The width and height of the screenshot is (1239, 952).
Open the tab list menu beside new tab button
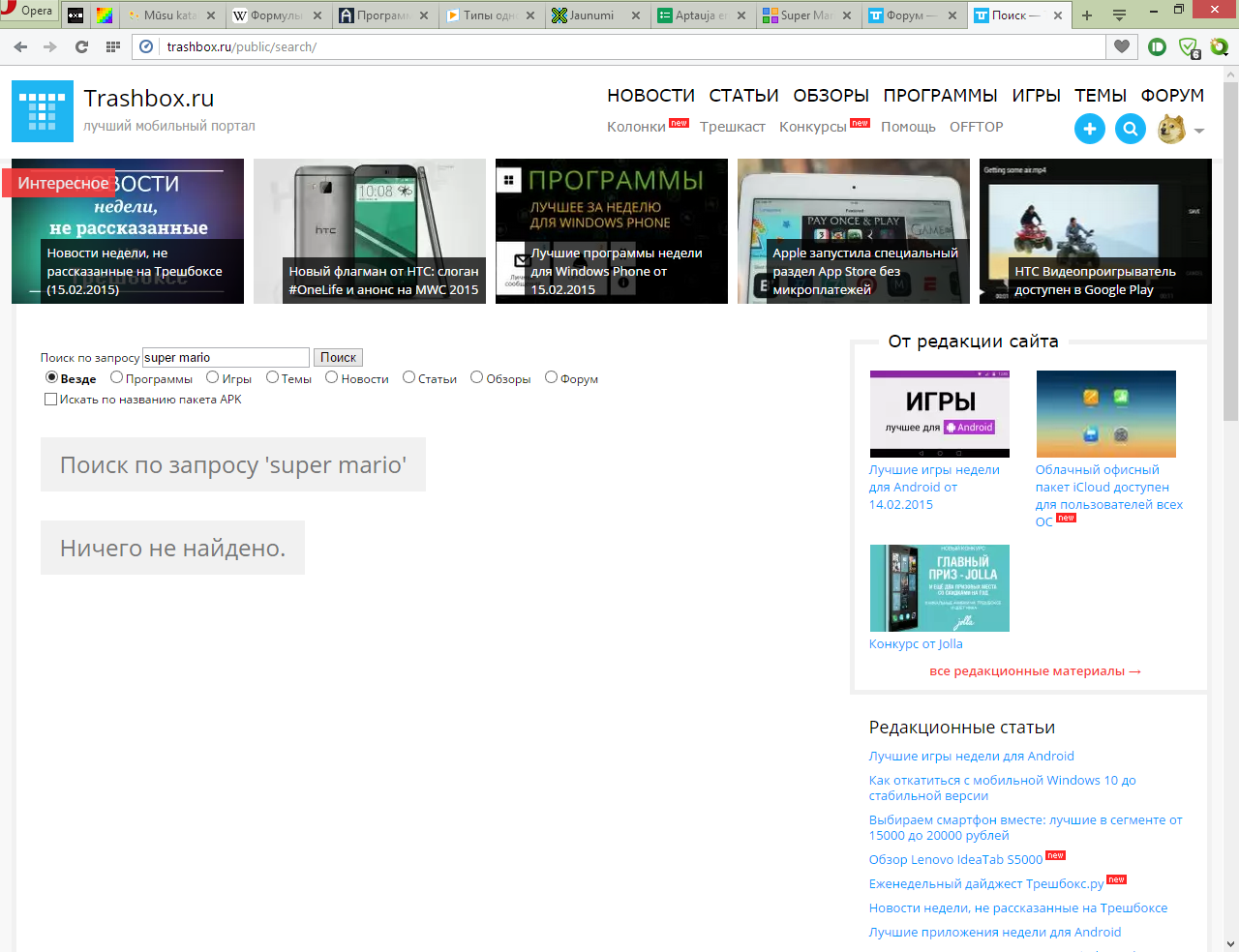coord(1119,15)
